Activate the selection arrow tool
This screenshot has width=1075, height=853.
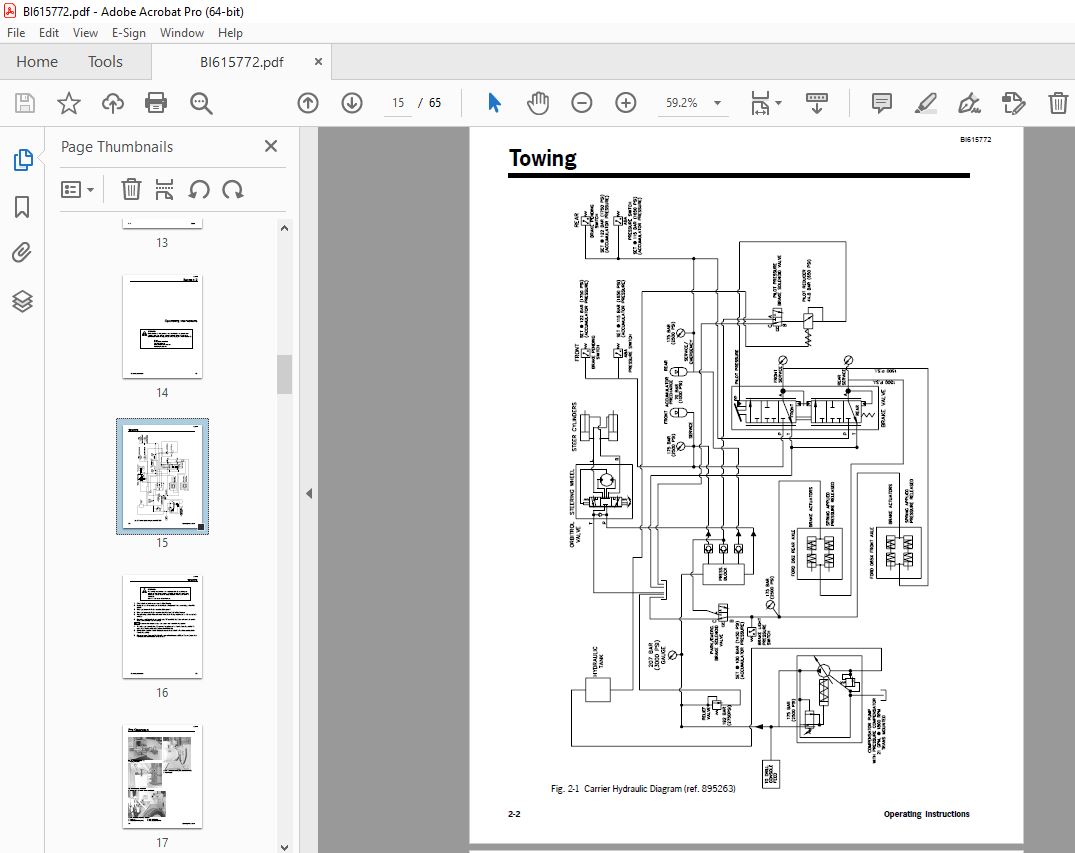click(494, 103)
